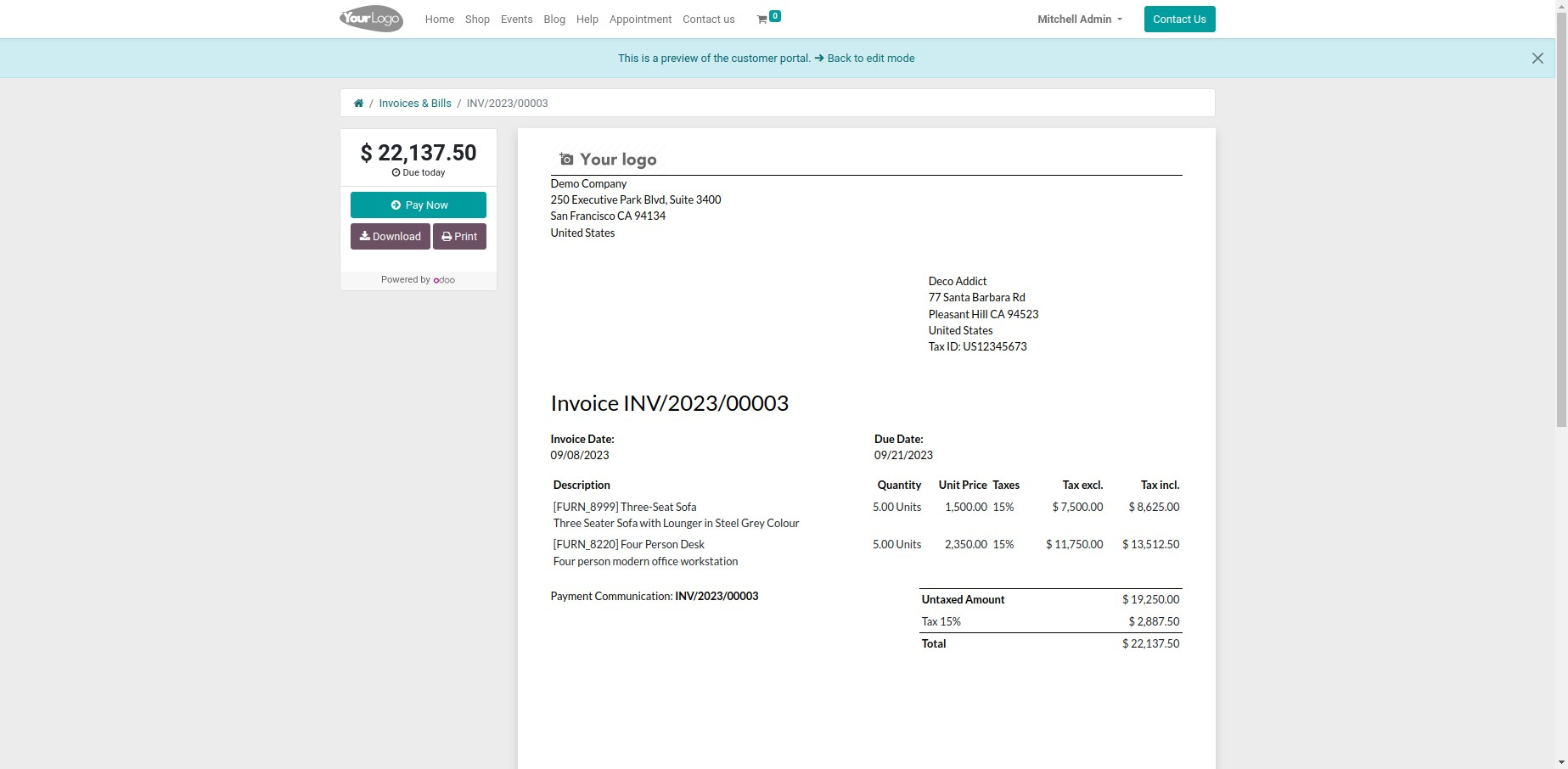Screen dimensions: 1568x769
Task: Dismiss the preview banner with X
Action: tap(1537, 59)
